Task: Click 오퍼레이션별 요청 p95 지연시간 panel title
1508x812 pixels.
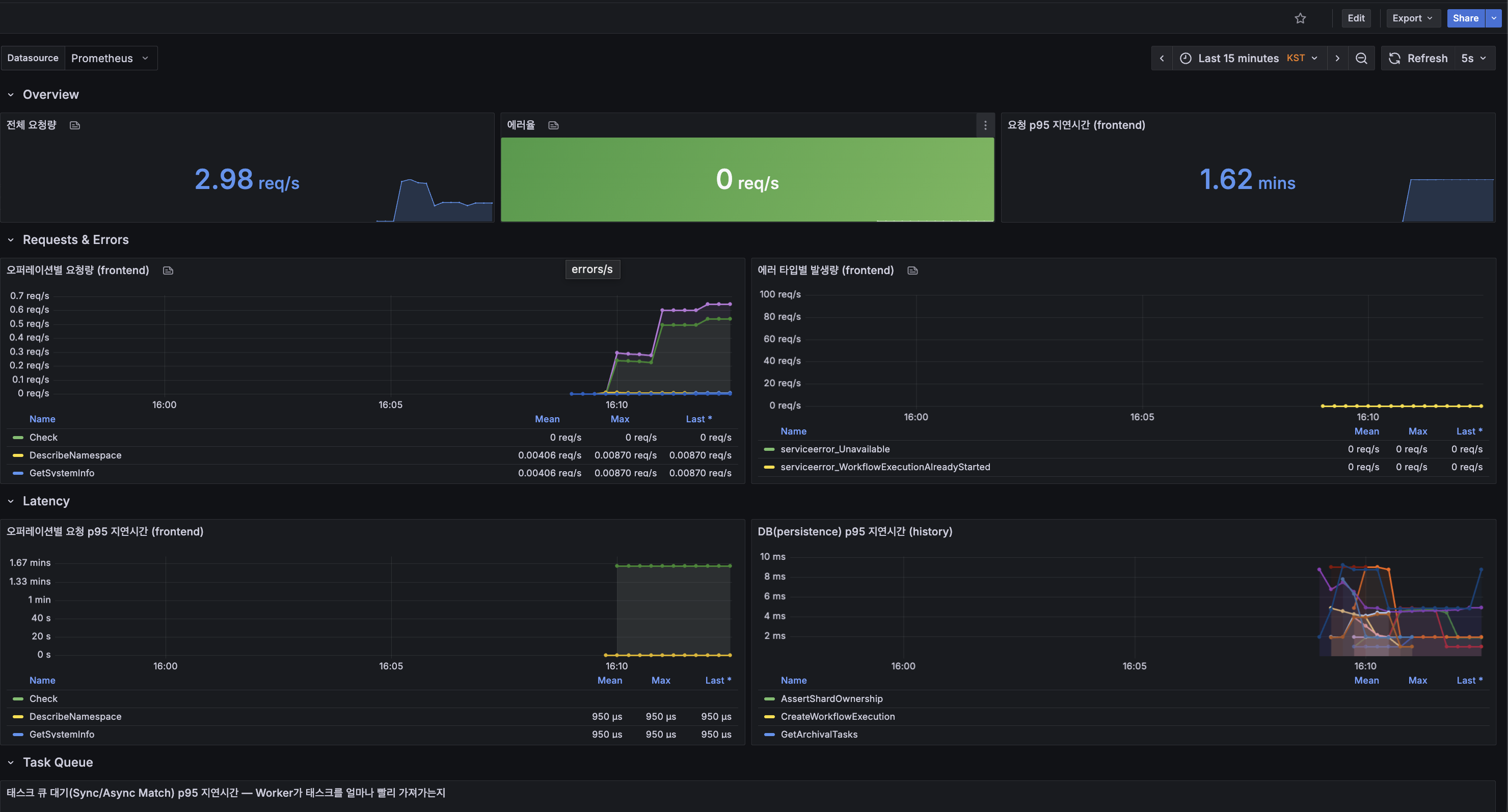Action: pyautogui.click(x=105, y=532)
